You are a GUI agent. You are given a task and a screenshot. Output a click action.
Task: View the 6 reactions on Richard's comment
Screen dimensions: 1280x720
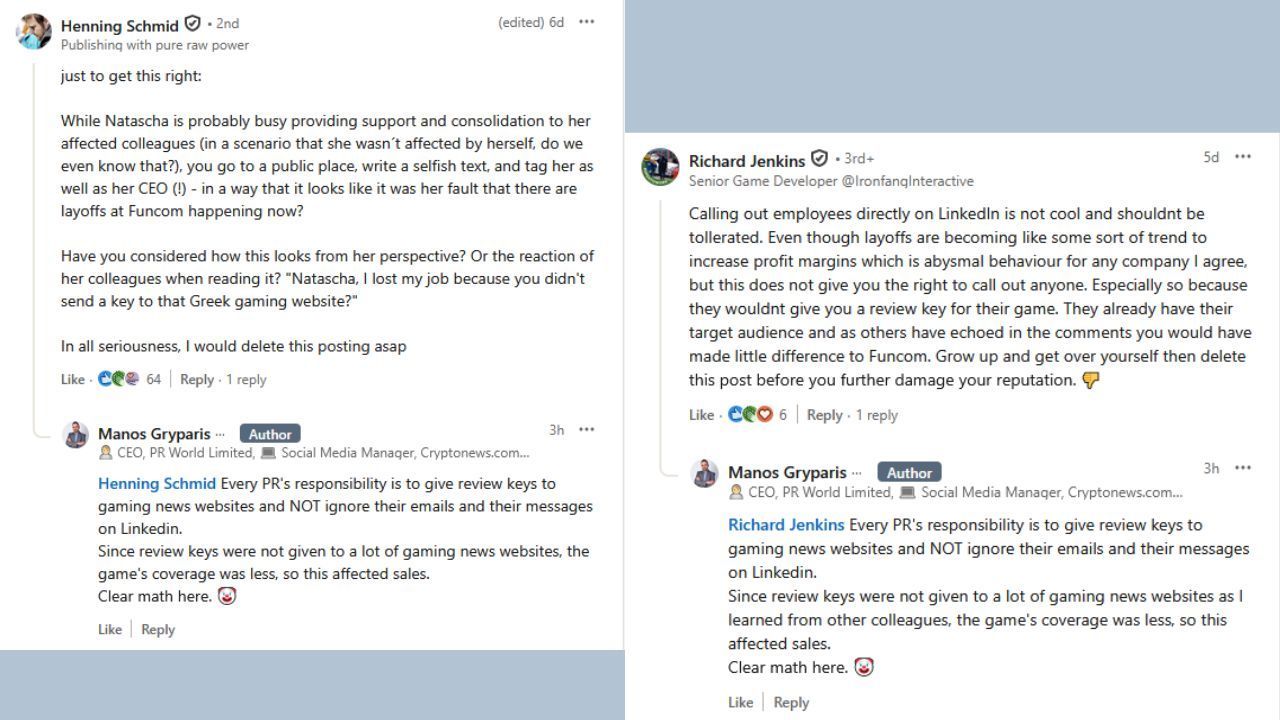(x=759, y=415)
